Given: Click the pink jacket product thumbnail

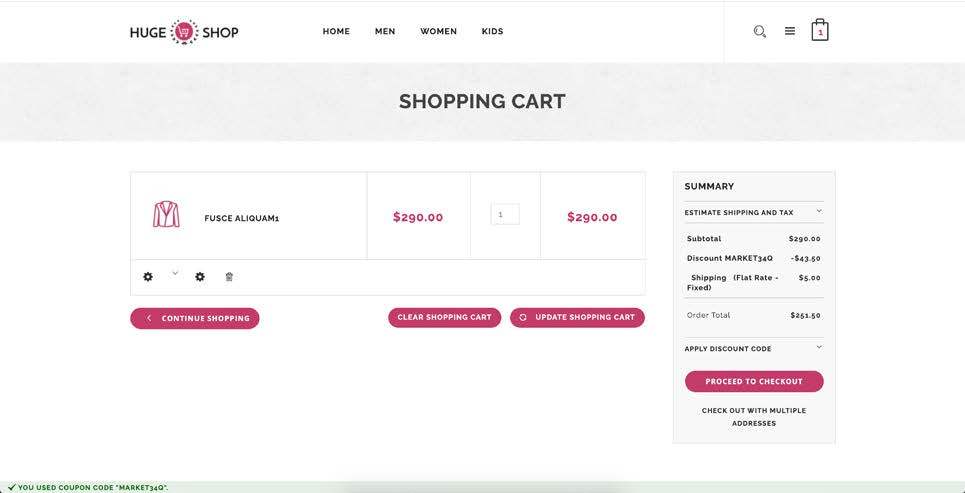Looking at the screenshot, I should pyautogui.click(x=166, y=215).
